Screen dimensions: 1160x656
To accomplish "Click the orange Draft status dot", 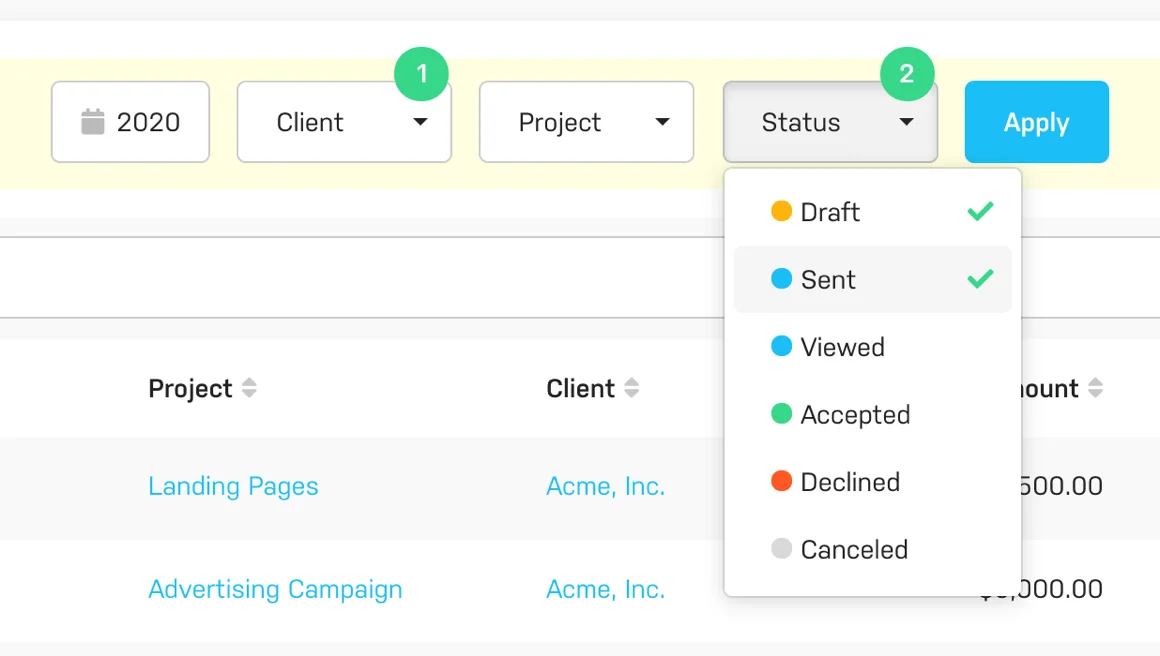I will [x=782, y=211].
